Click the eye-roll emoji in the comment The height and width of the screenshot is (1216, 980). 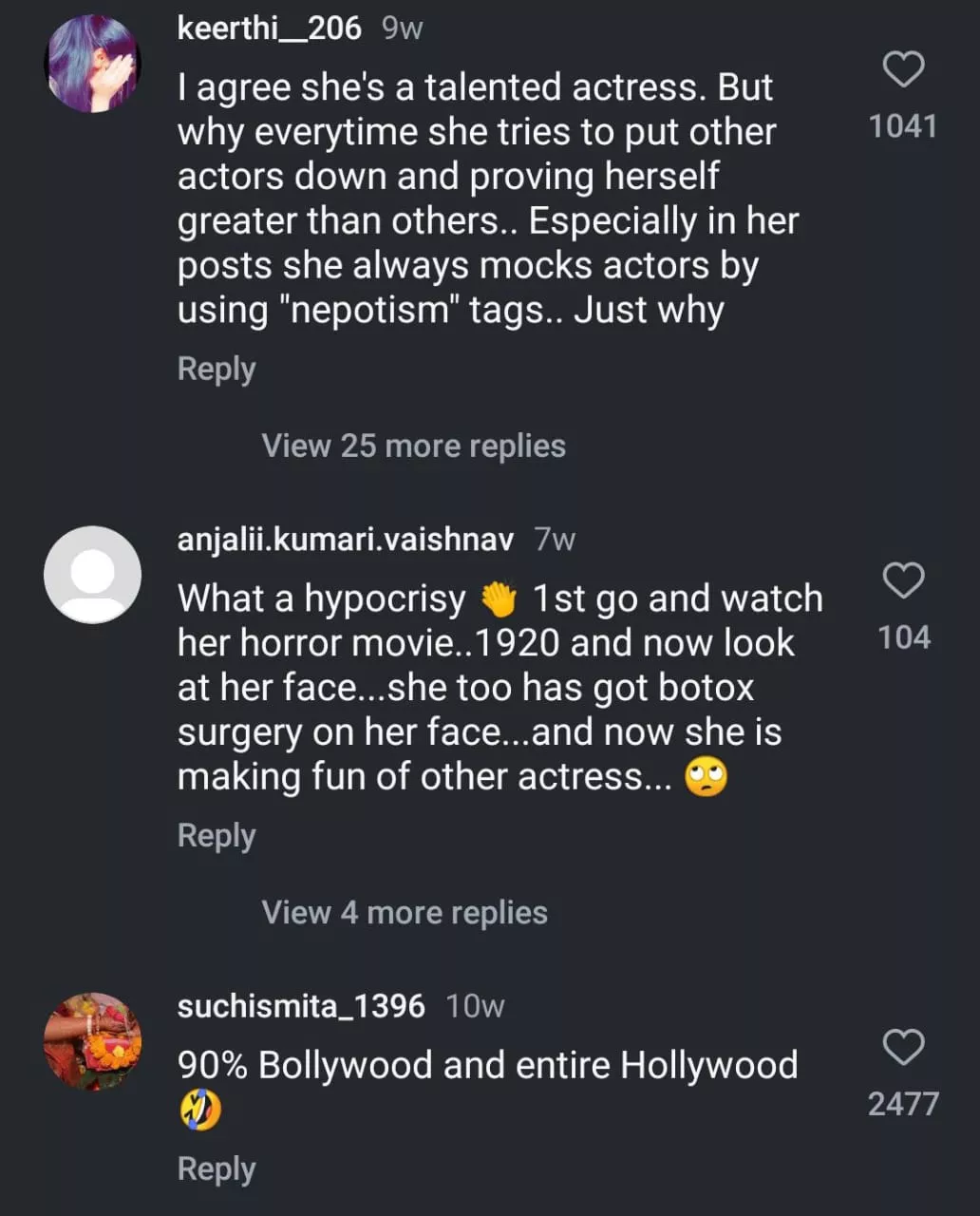[706, 778]
